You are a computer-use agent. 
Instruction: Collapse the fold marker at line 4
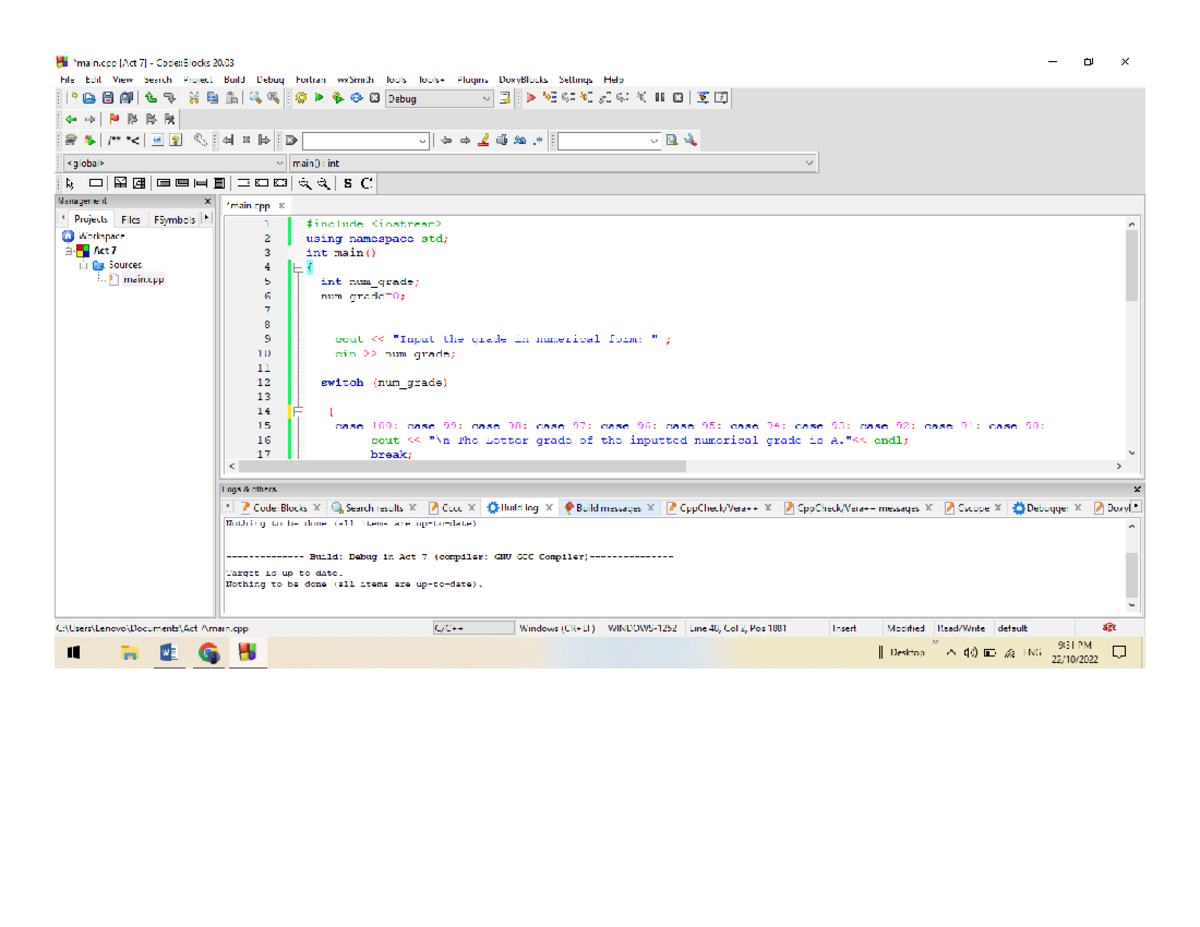coord(297,268)
